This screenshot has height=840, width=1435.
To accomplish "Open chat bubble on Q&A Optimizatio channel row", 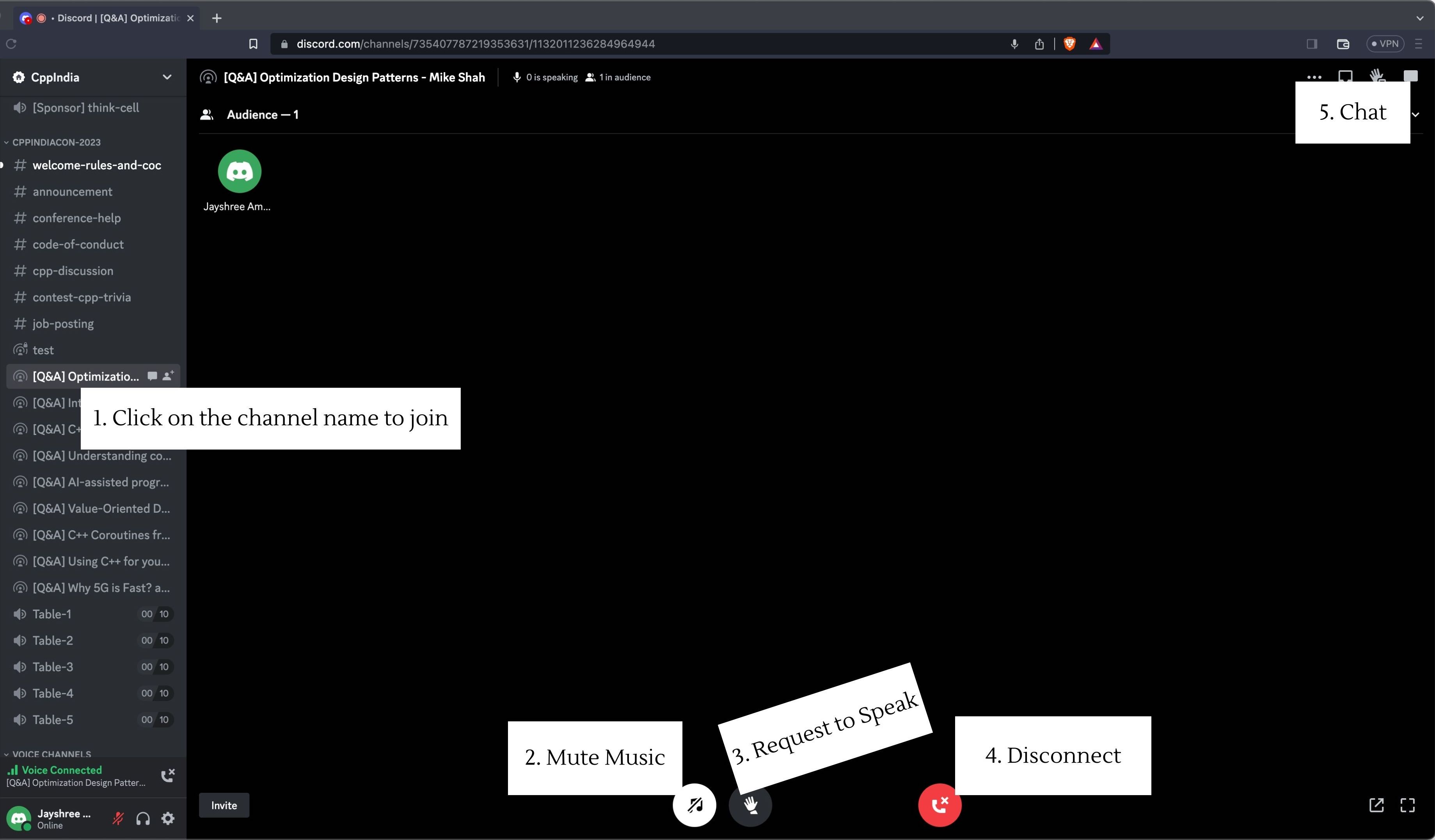I will pyautogui.click(x=152, y=376).
